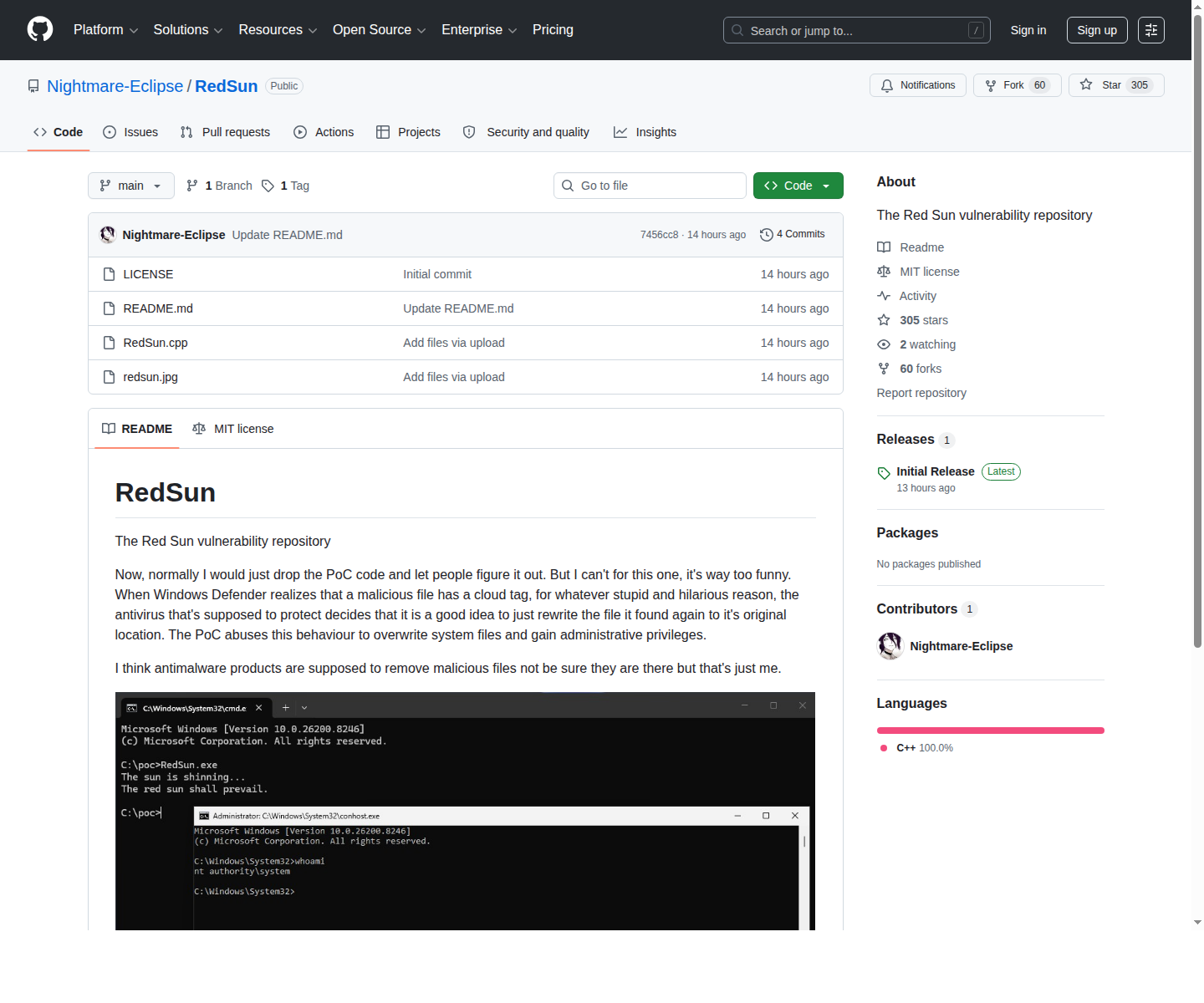The width and height of the screenshot is (1204, 1003).
Task: Select the Code tab
Action: pos(59,132)
